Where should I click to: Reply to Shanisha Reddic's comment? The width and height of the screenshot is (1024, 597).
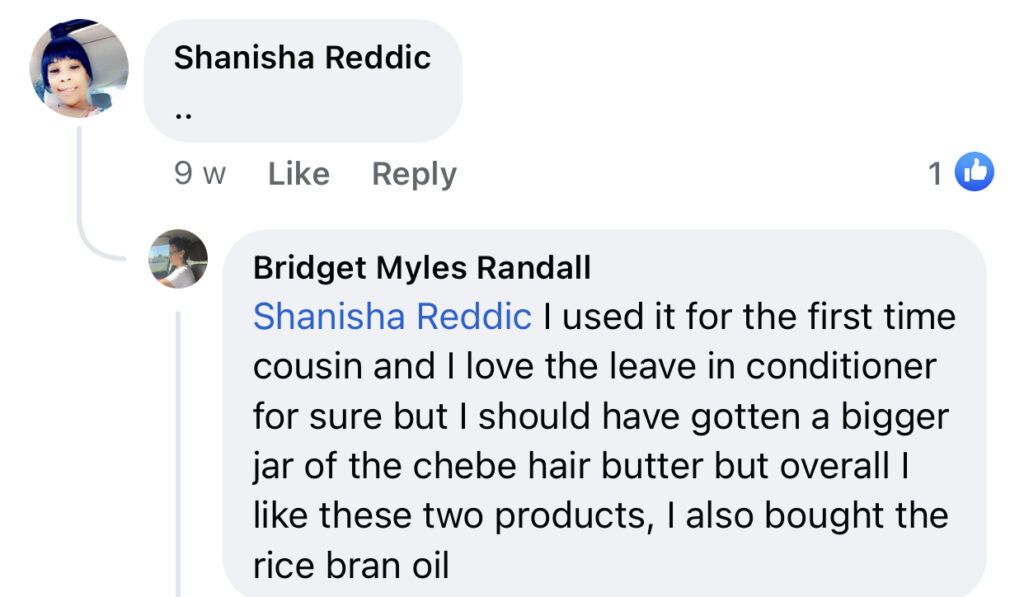[x=414, y=174]
